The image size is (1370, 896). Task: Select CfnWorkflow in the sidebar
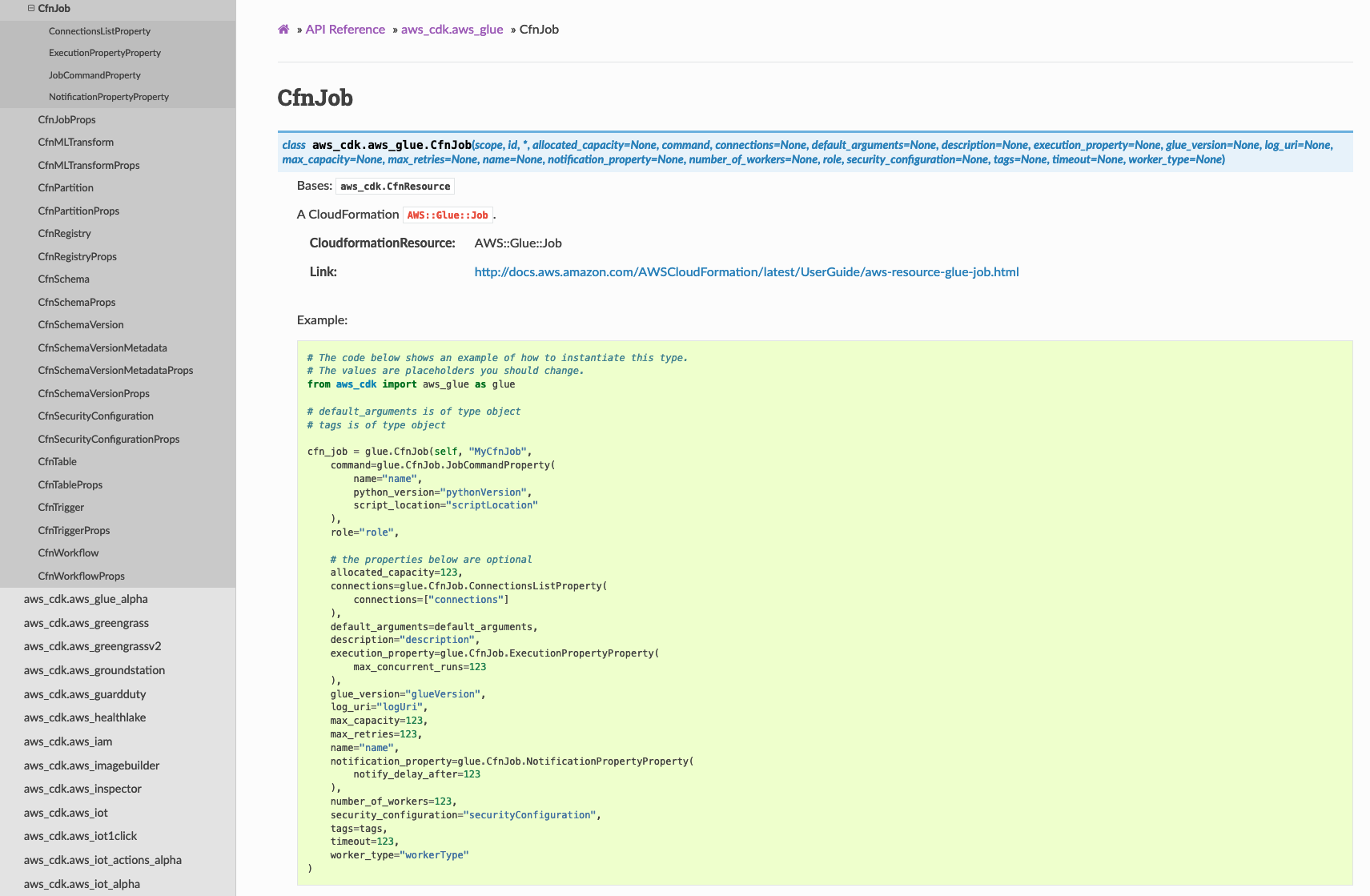[69, 552]
